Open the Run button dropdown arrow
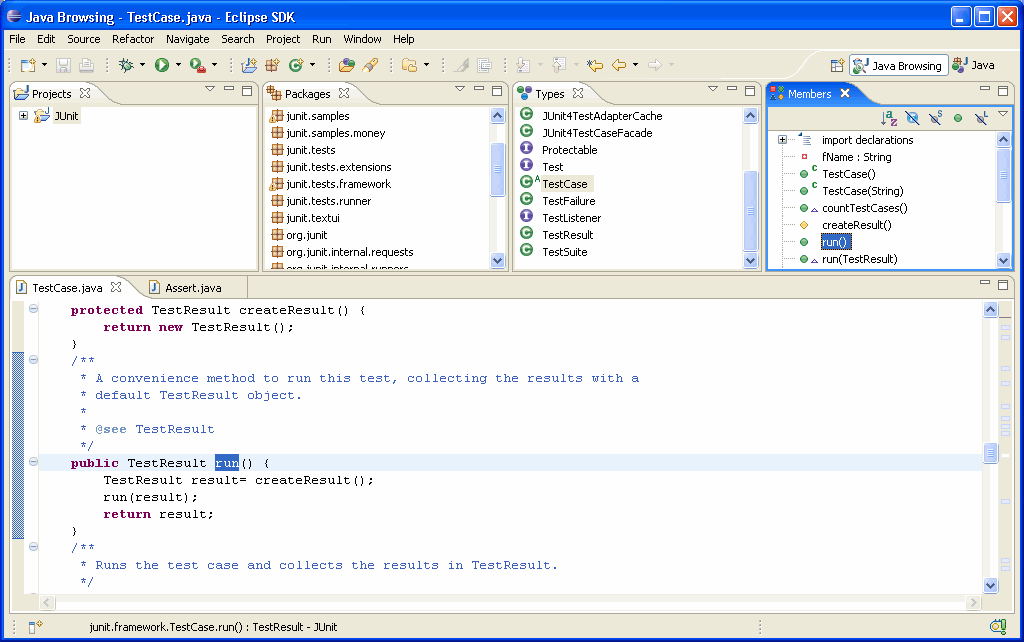1024x642 pixels. click(178, 65)
